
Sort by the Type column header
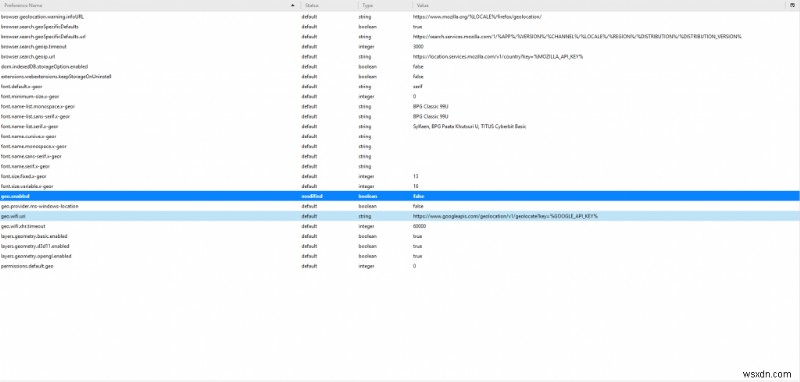[x=385, y=6]
